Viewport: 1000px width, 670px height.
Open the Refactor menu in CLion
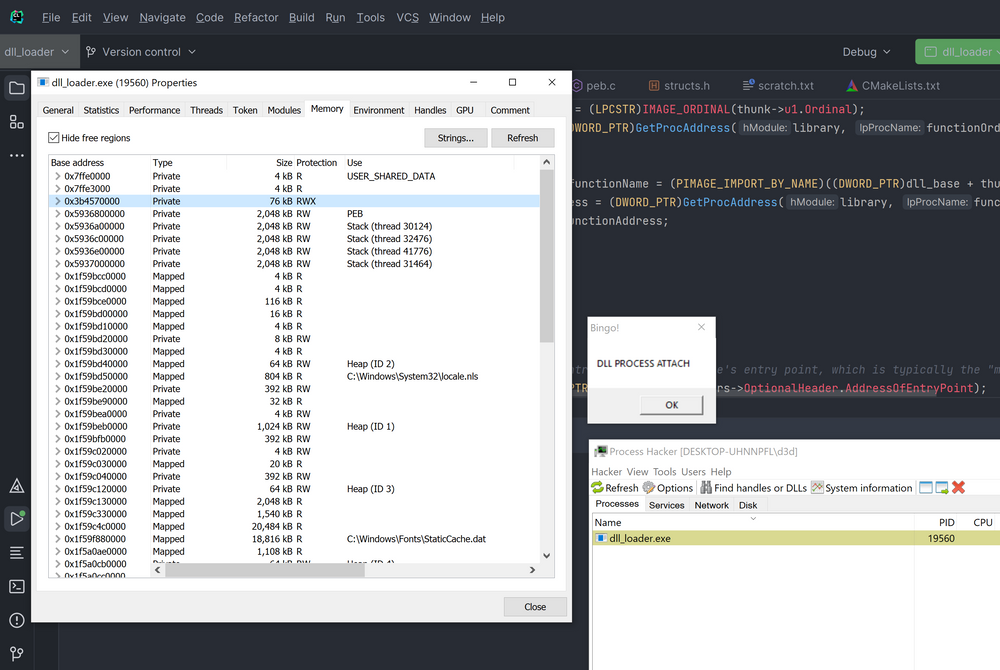256,17
